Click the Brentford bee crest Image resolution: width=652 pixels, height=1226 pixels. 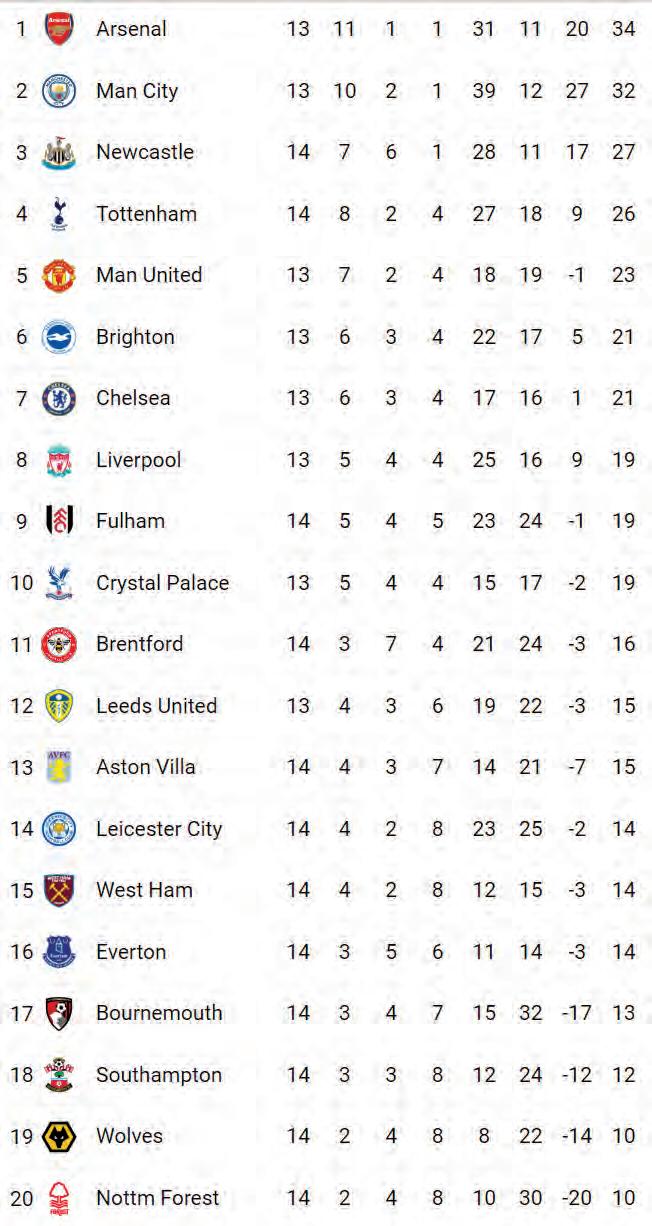click(x=59, y=645)
